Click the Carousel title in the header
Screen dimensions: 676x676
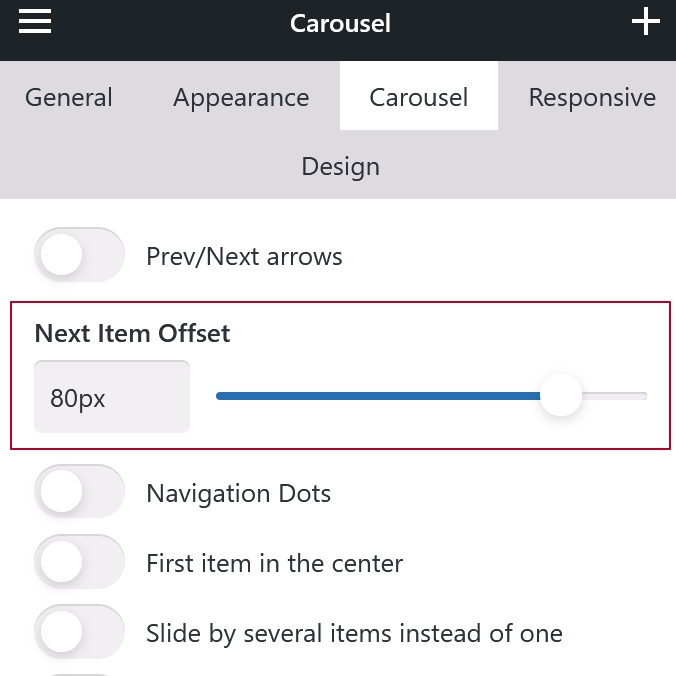coord(340,22)
